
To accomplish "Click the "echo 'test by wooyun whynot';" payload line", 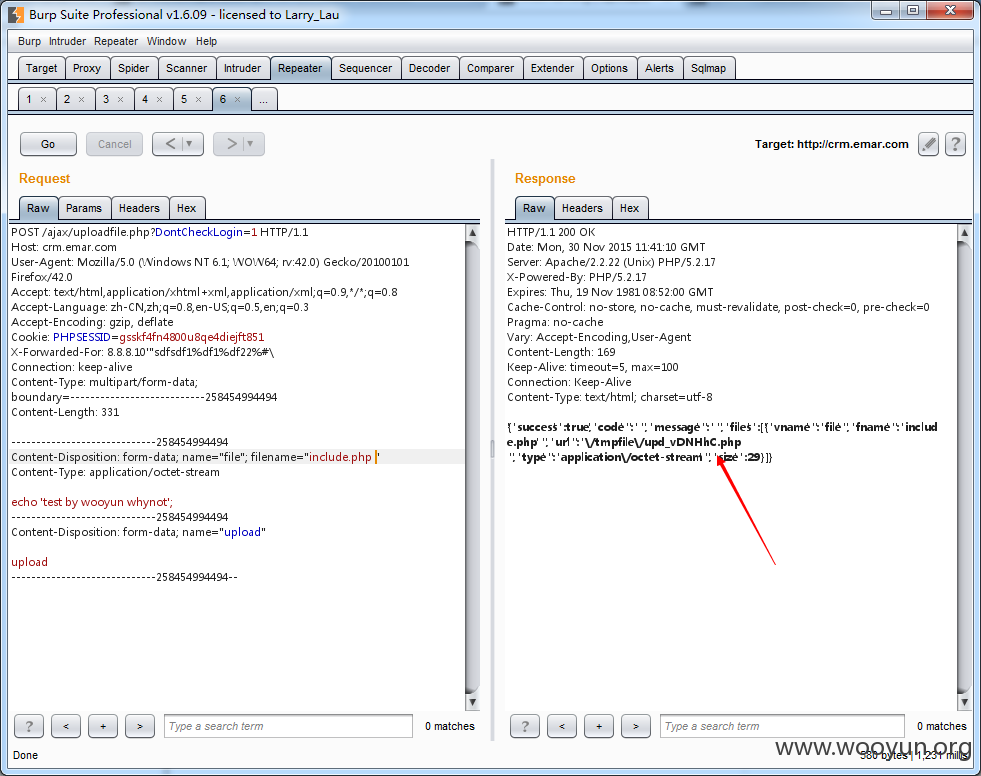I will (x=92, y=502).
